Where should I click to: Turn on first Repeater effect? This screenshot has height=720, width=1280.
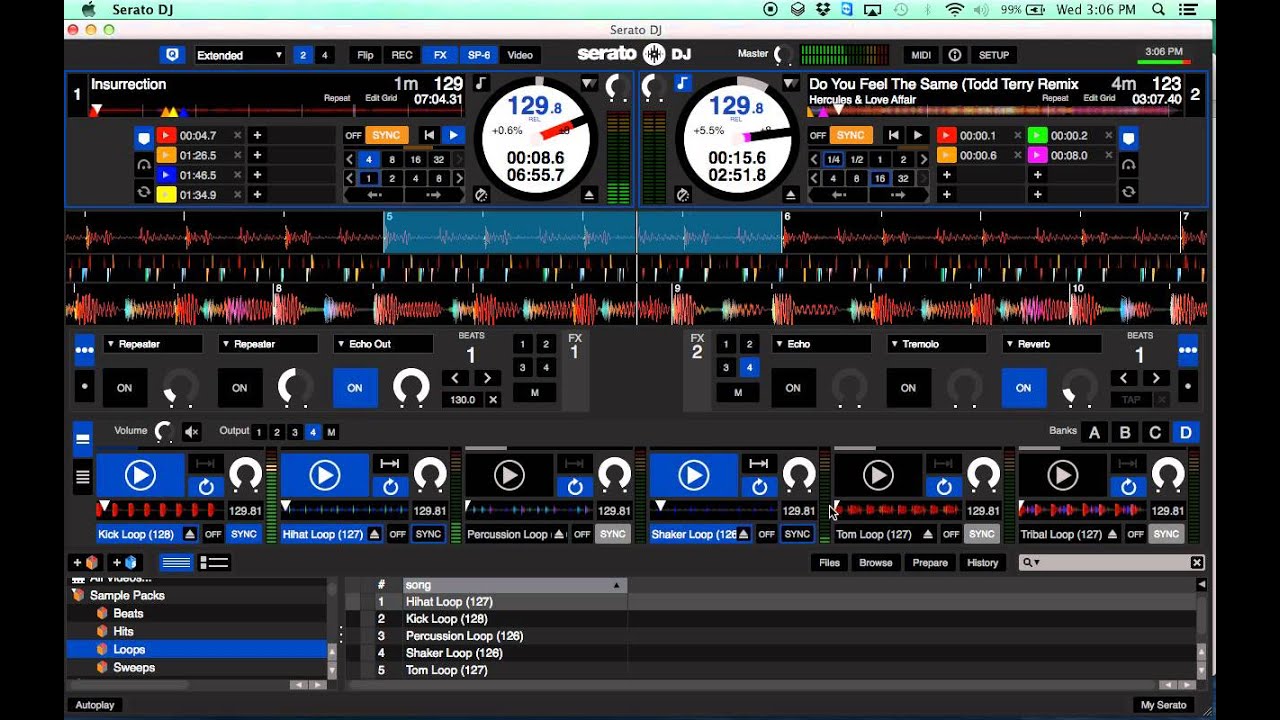tap(125, 388)
